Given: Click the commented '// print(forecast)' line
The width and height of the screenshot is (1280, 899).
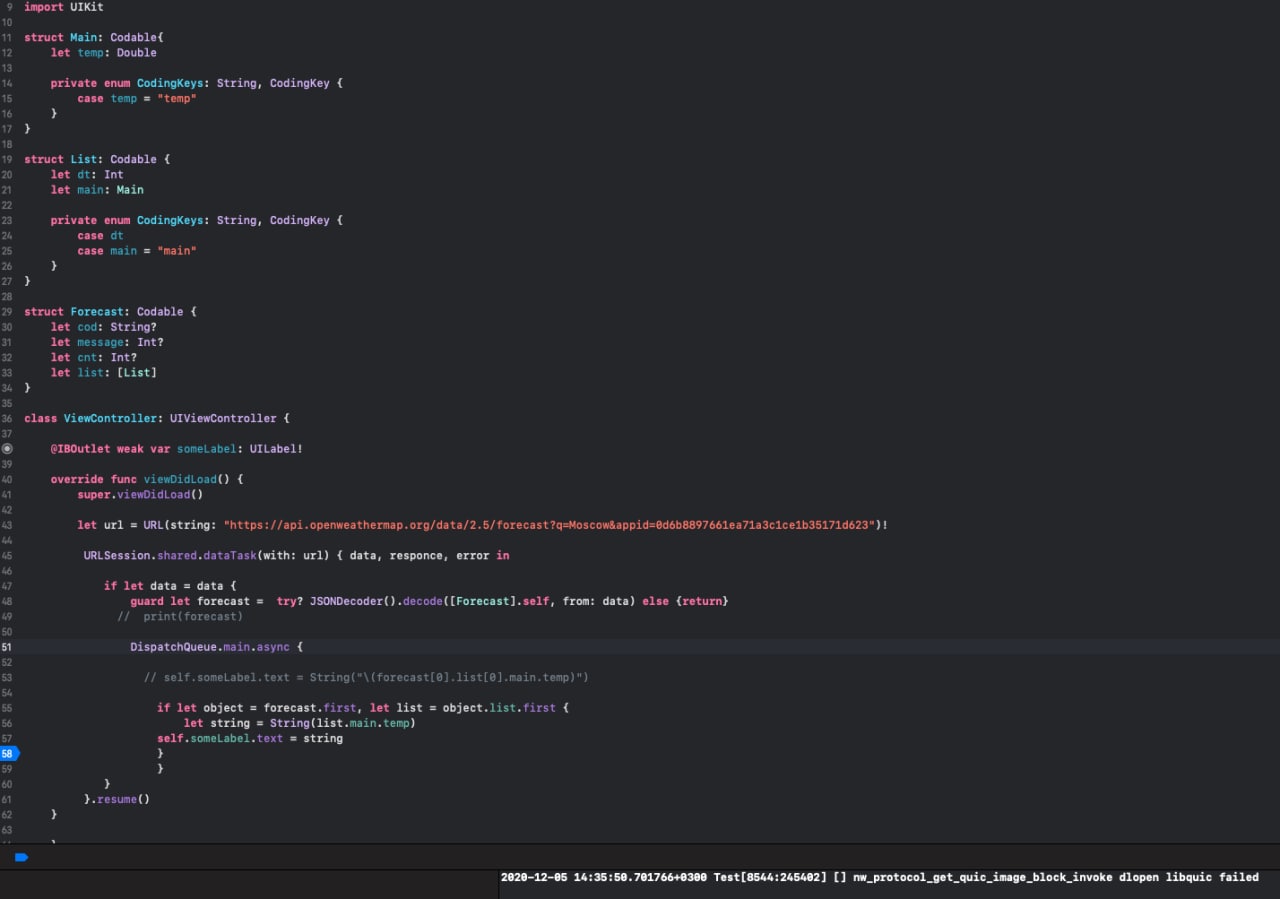Looking at the screenshot, I should point(180,616).
